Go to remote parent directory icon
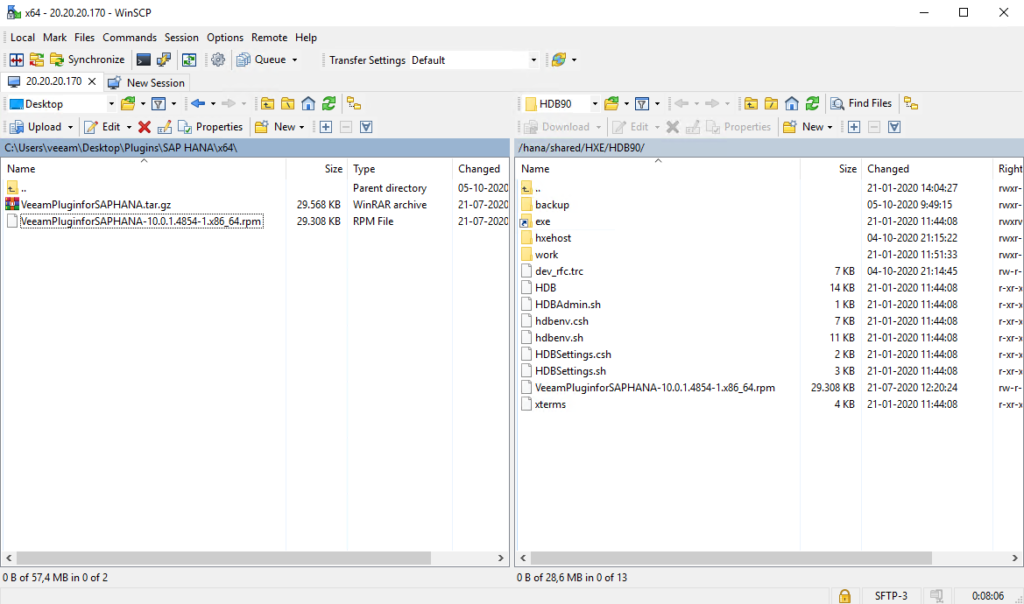This screenshot has height=604, width=1024. 751,104
